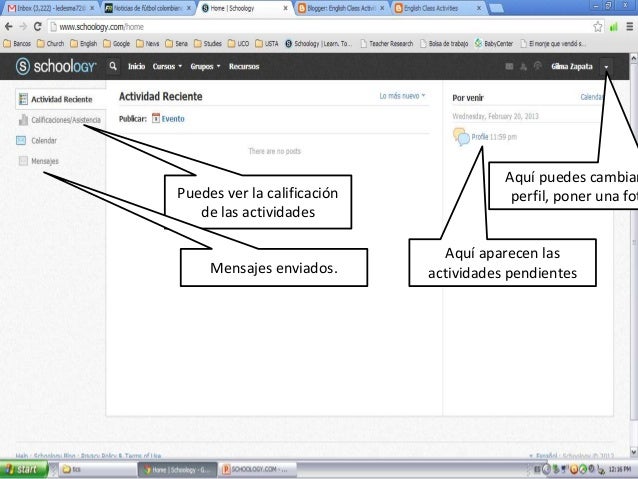Open the Bolsa de trabajo bookmark
Screen dimensions: 638x479
click(444, 44)
